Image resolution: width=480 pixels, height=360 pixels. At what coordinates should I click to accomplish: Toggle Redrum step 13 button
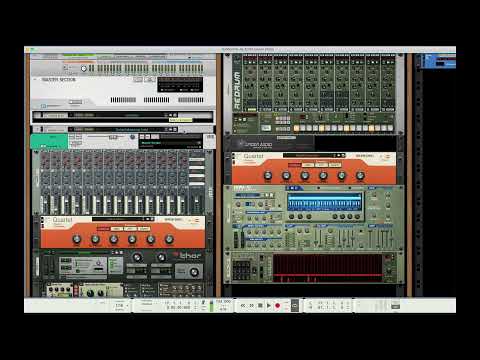tap(372, 128)
